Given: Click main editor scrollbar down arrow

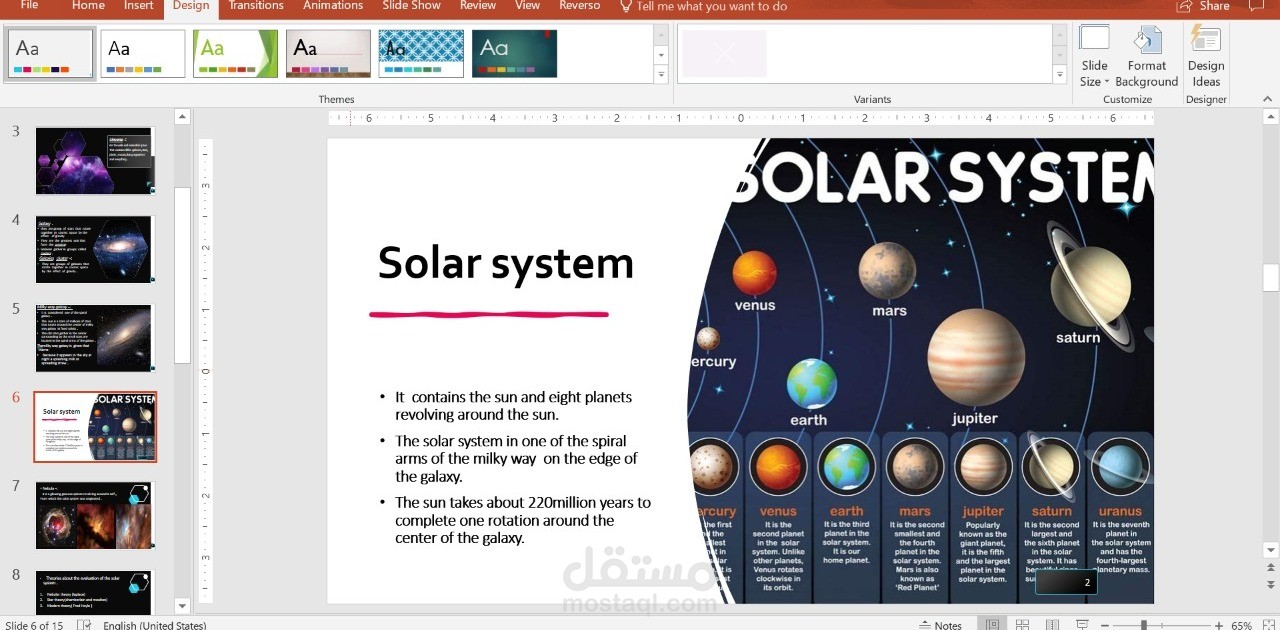Looking at the screenshot, I should click(x=1271, y=550).
